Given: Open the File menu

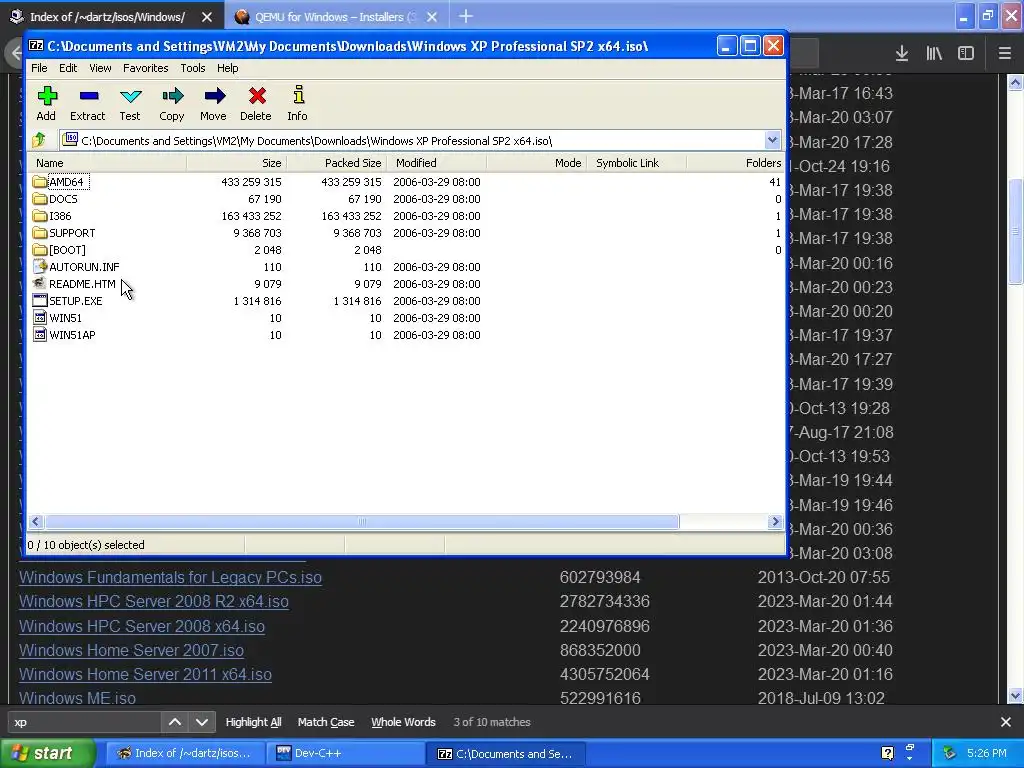Looking at the screenshot, I should 39,68.
